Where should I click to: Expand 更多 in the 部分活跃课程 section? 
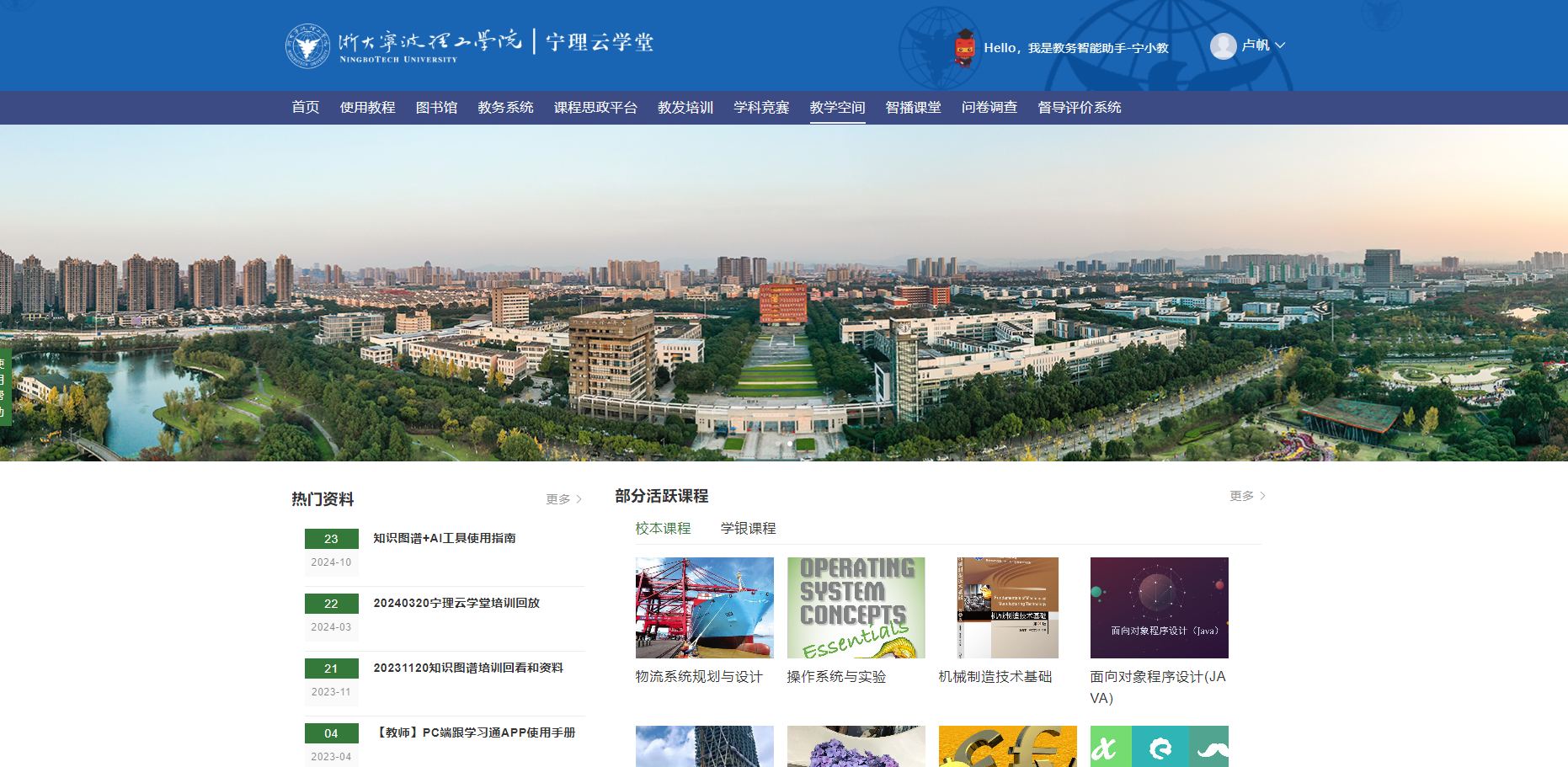1247,496
